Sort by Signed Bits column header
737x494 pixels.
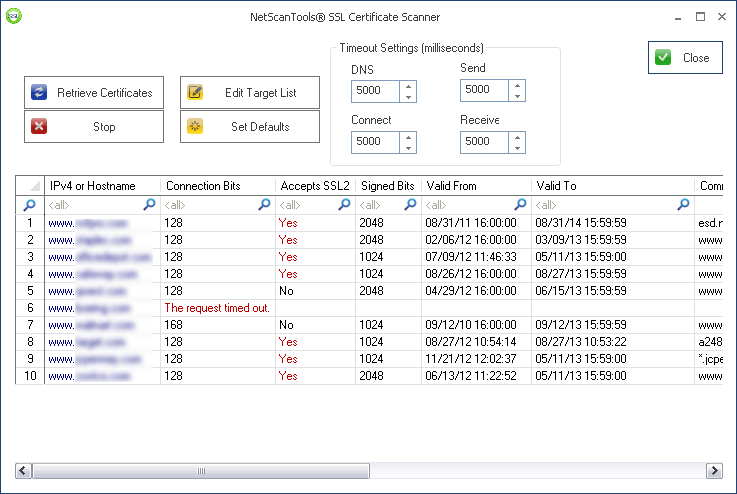[388, 186]
